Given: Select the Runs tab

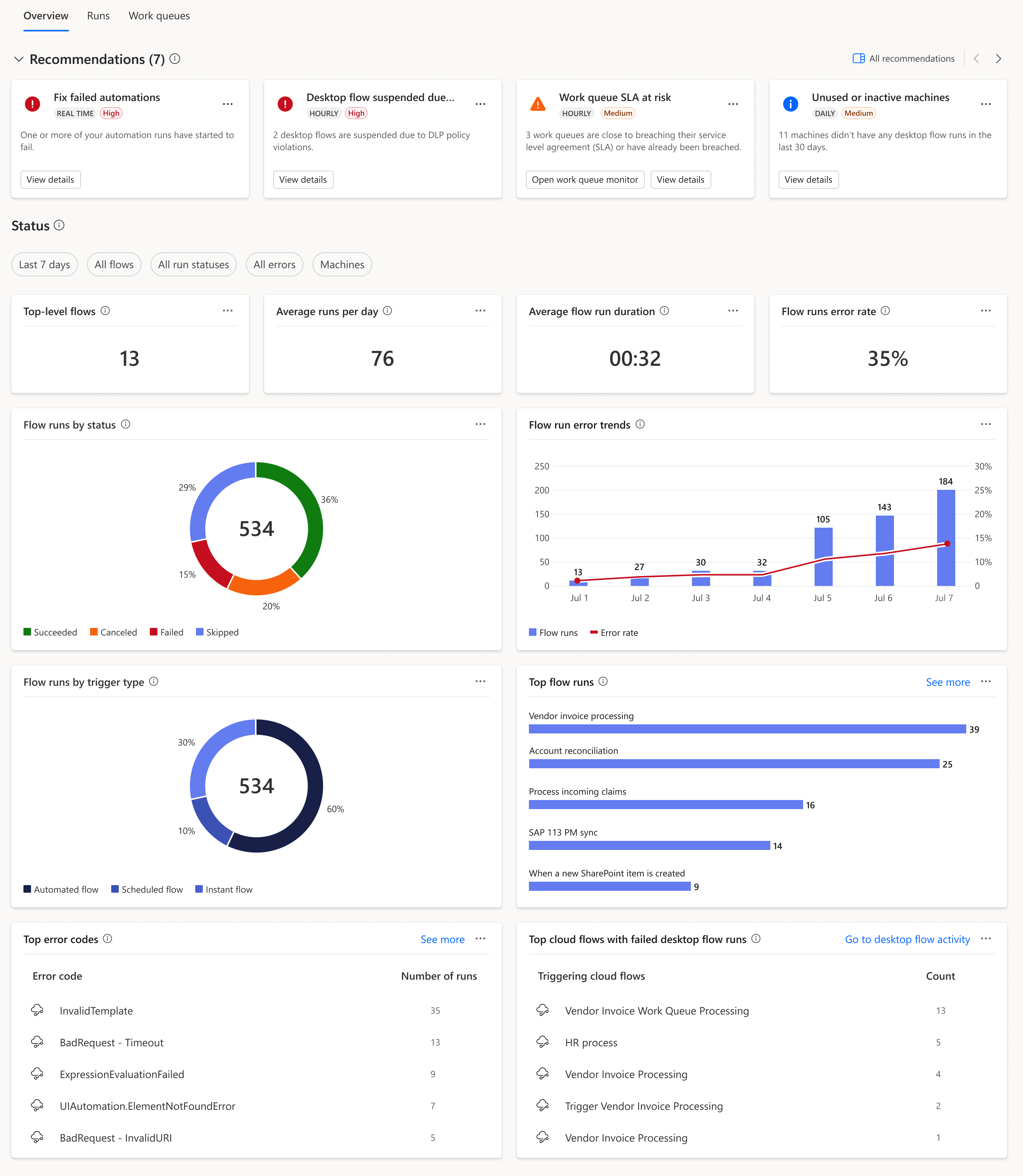Looking at the screenshot, I should pos(96,15).
